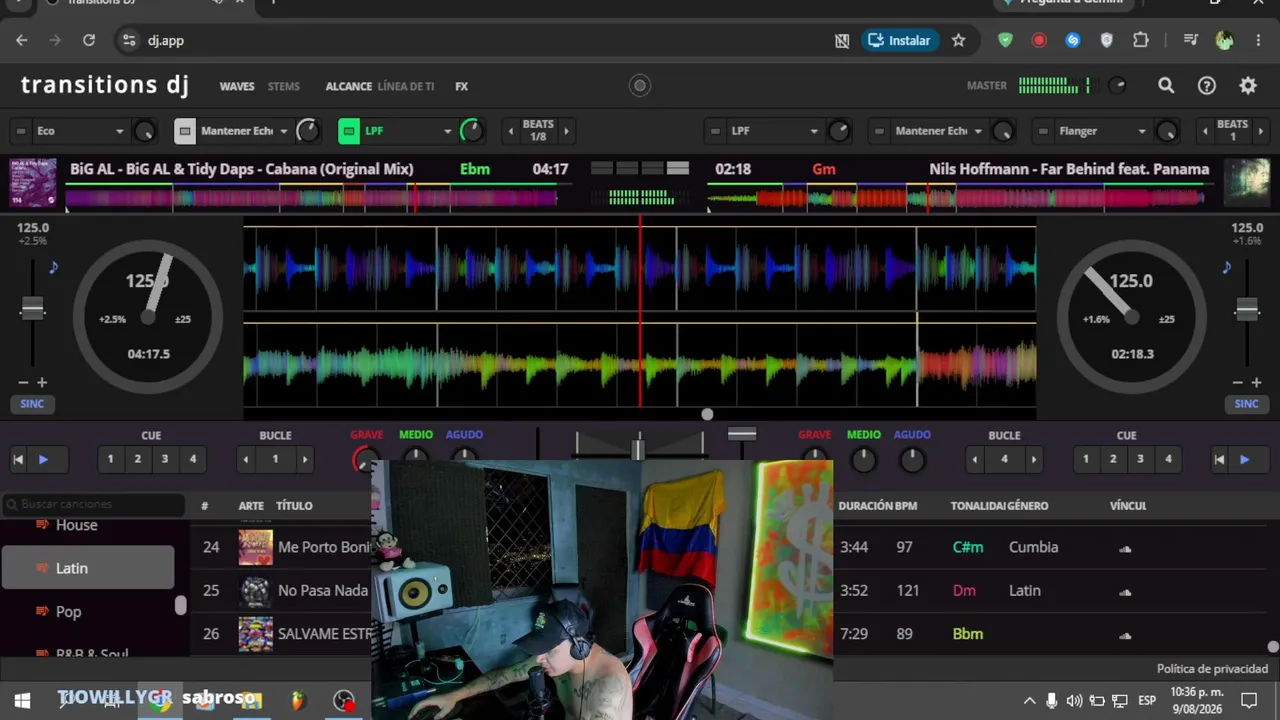The image size is (1280, 720).
Task: Toggle the right deck LPF effect on
Action: point(714,131)
